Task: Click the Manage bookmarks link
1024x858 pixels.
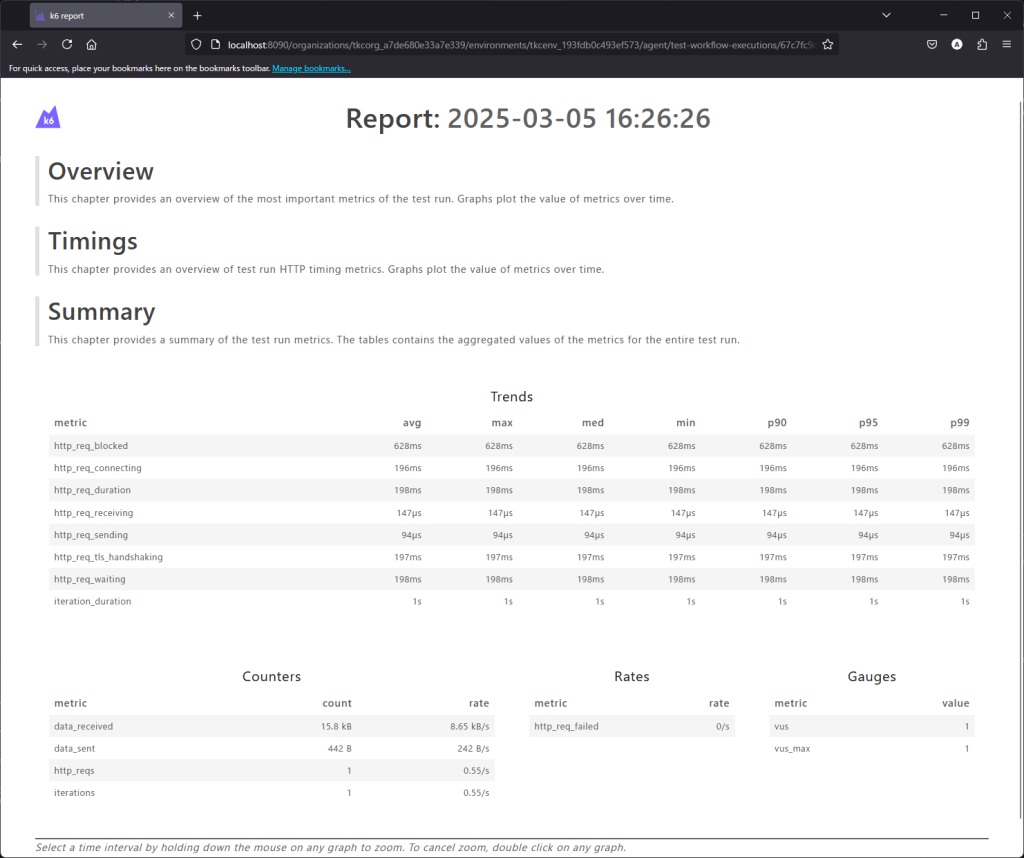Action: click(x=311, y=68)
